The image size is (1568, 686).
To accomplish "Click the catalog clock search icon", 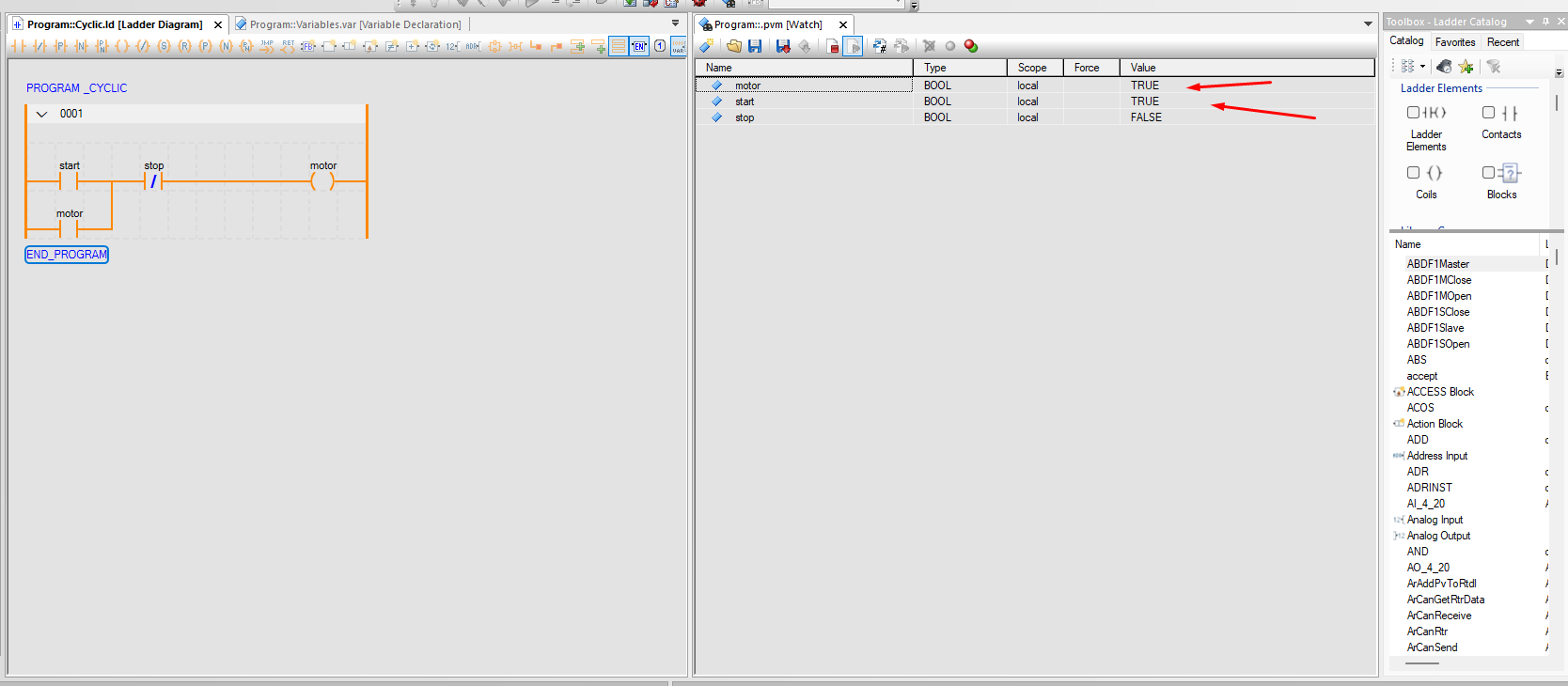I will point(1444,67).
